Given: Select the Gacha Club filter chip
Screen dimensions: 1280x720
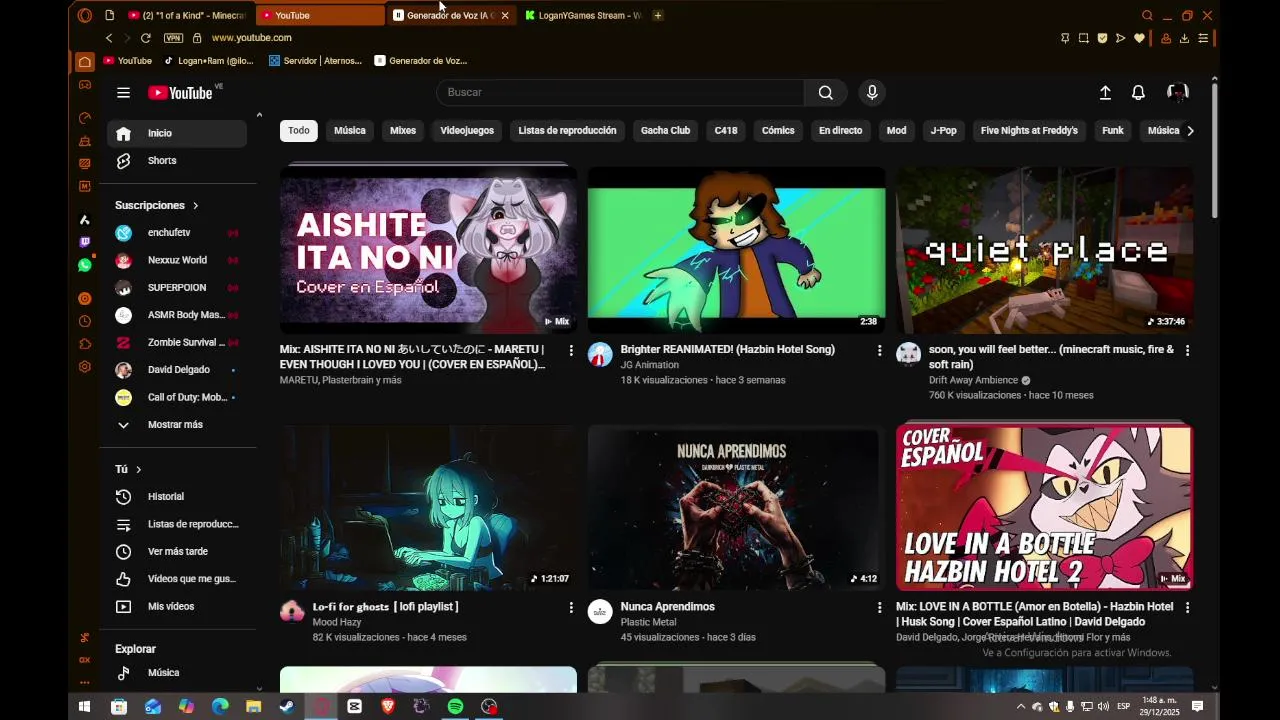Looking at the screenshot, I should tap(665, 130).
